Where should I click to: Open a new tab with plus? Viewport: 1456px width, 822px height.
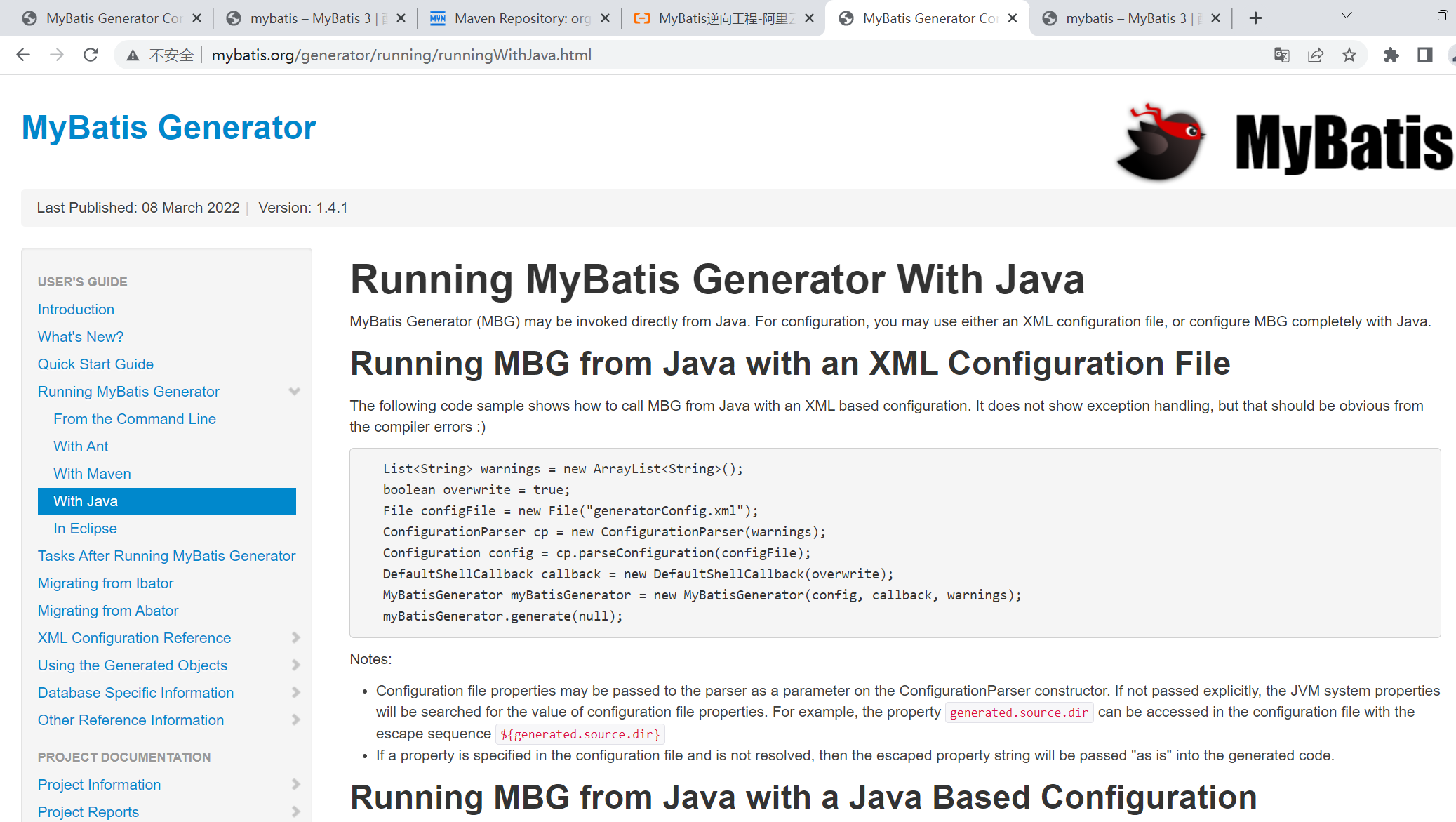tap(1255, 18)
